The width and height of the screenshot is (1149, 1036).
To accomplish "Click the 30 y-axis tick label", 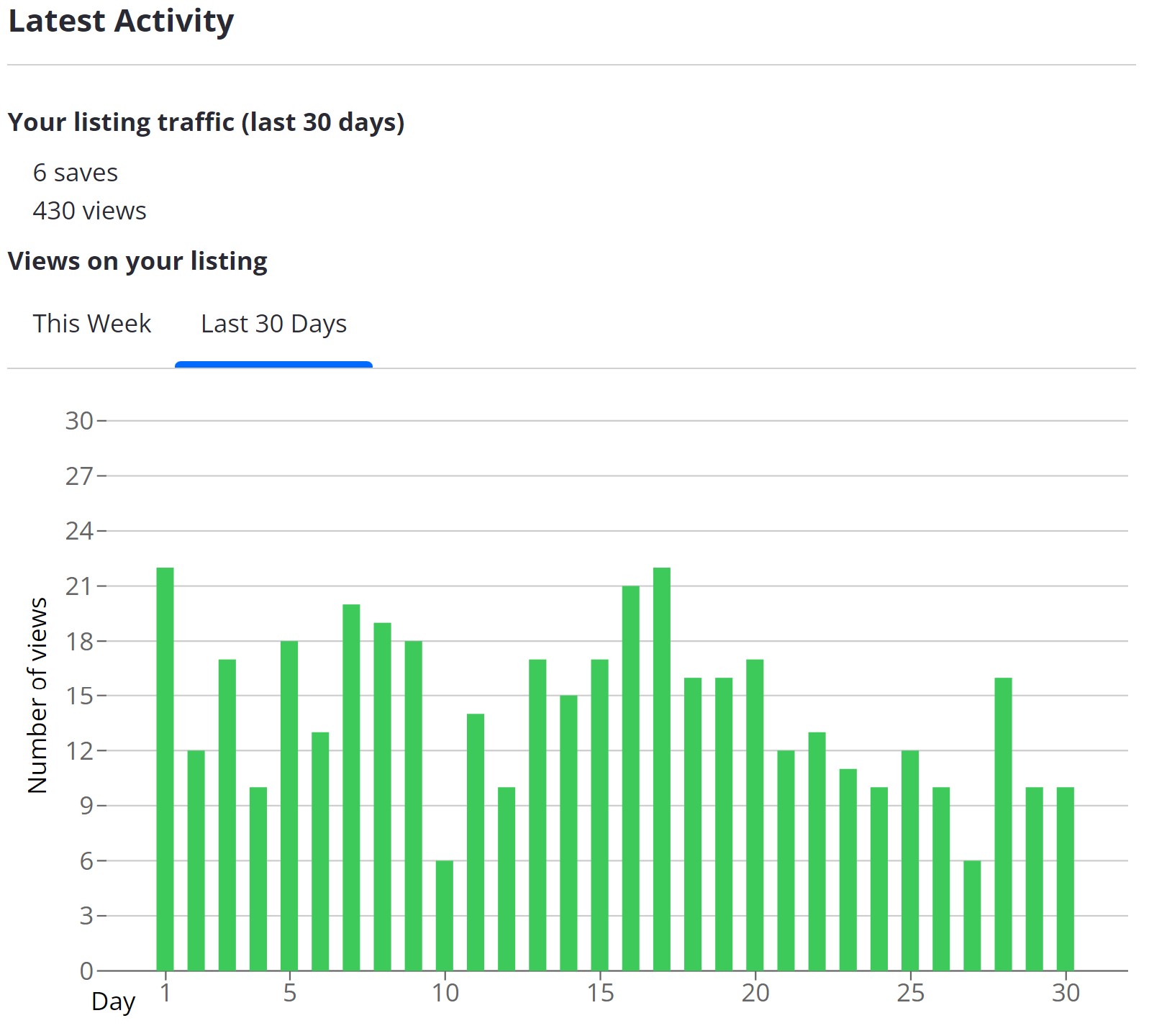I will click(x=79, y=421).
